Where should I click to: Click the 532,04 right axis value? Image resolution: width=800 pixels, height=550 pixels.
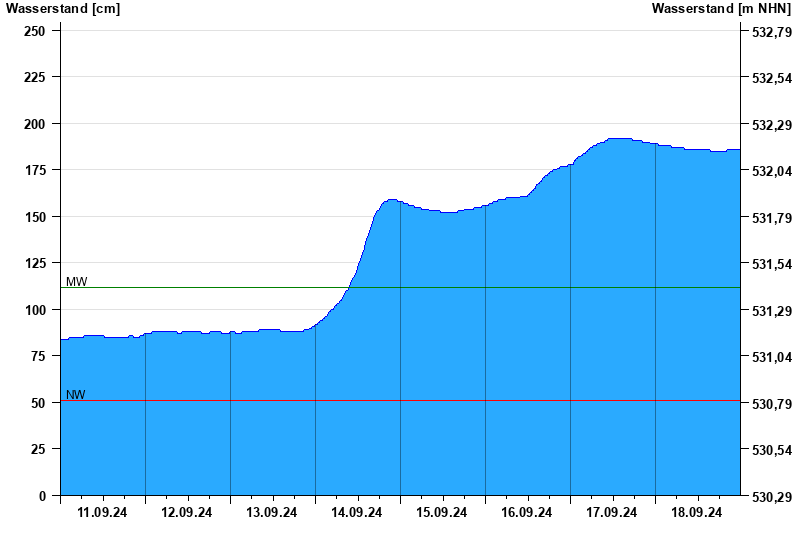(x=772, y=171)
